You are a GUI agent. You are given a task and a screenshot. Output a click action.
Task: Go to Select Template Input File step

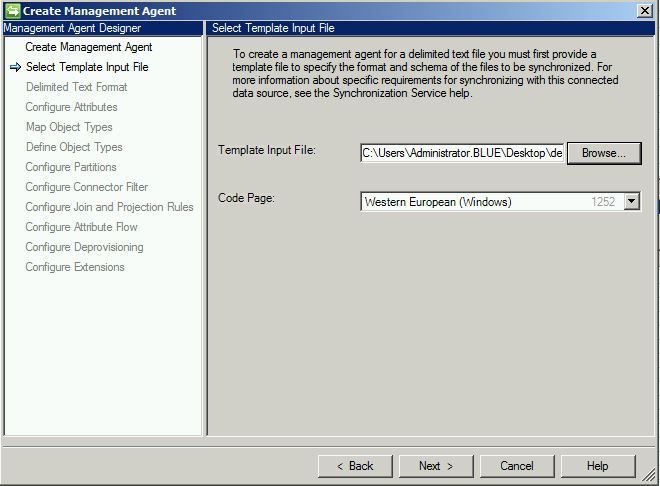[87, 67]
